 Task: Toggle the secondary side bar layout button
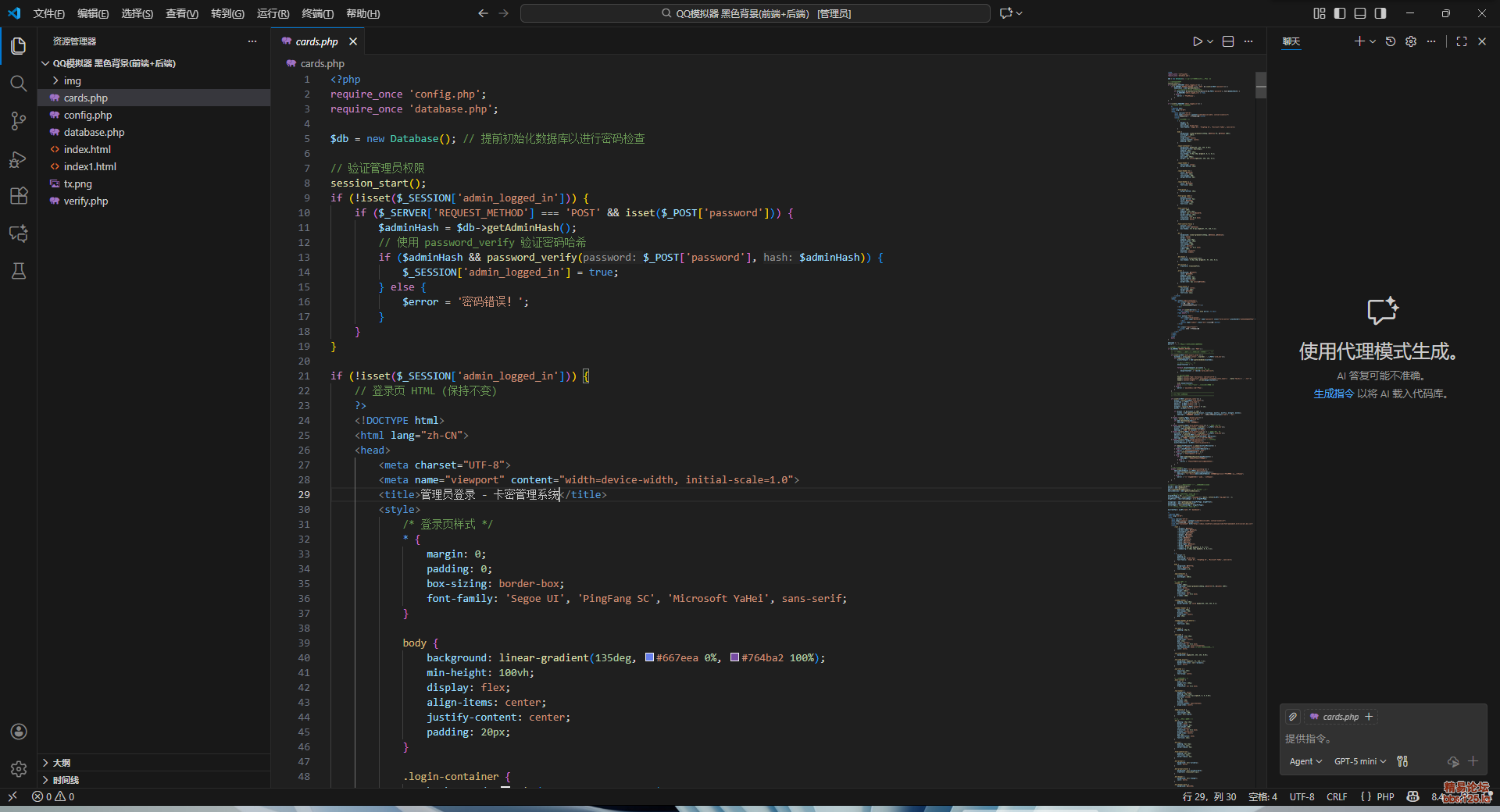coord(1380,13)
